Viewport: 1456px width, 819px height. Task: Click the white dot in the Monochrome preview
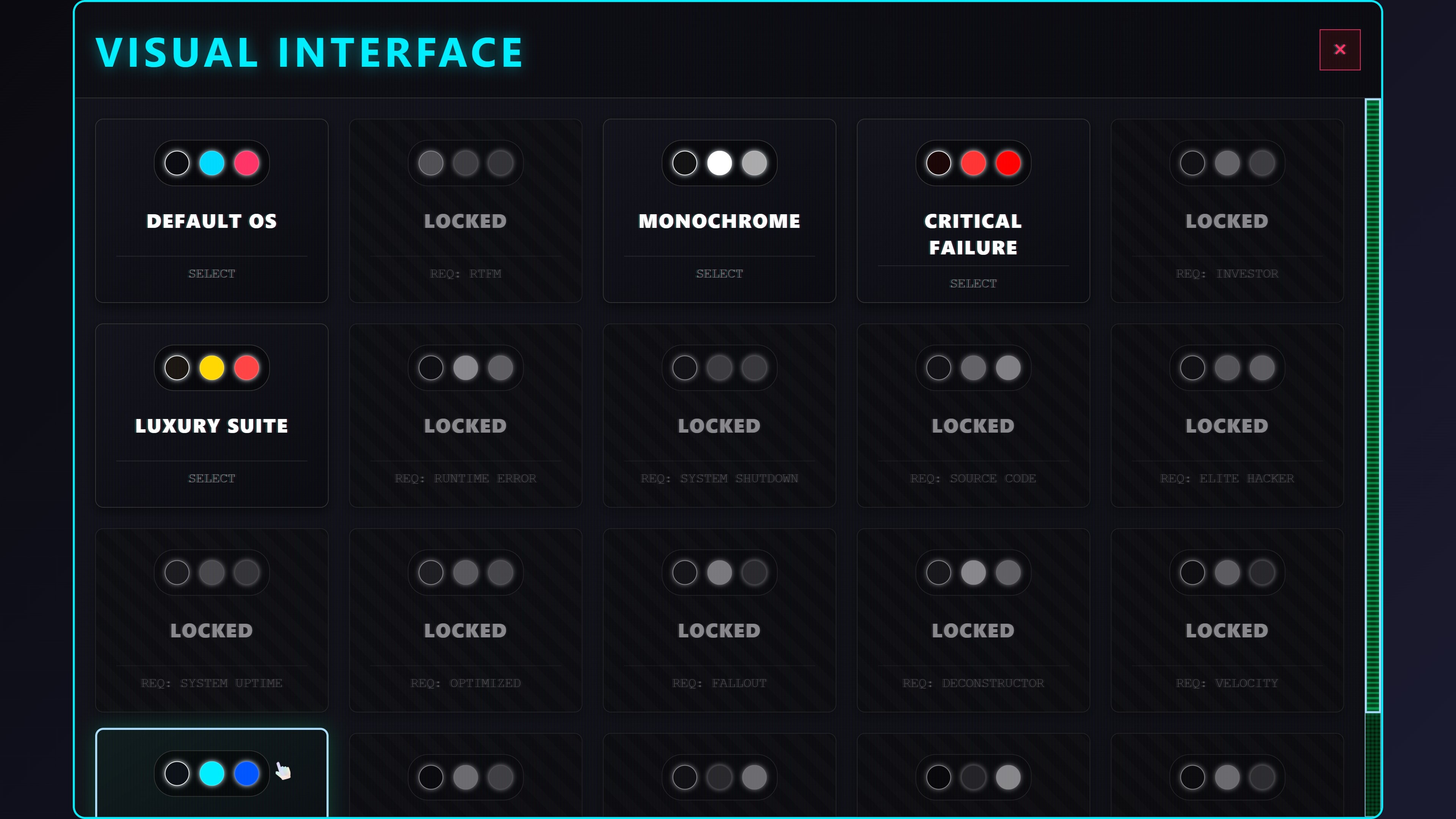[x=720, y=164]
